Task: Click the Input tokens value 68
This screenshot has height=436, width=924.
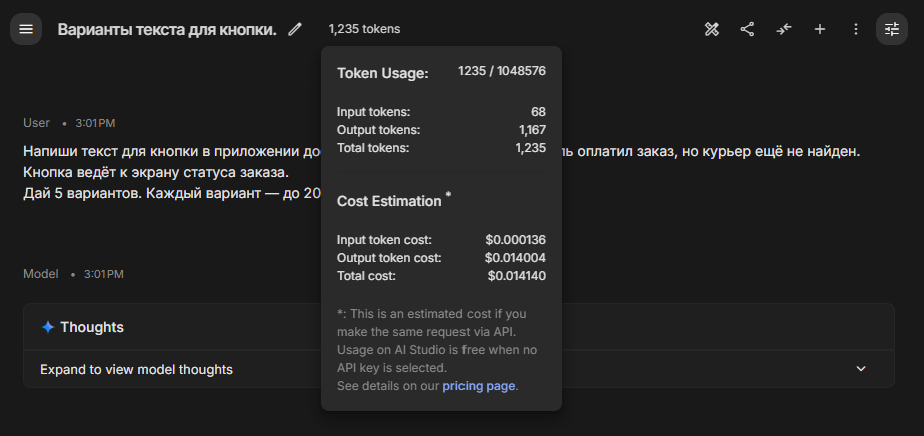Action: (x=538, y=112)
